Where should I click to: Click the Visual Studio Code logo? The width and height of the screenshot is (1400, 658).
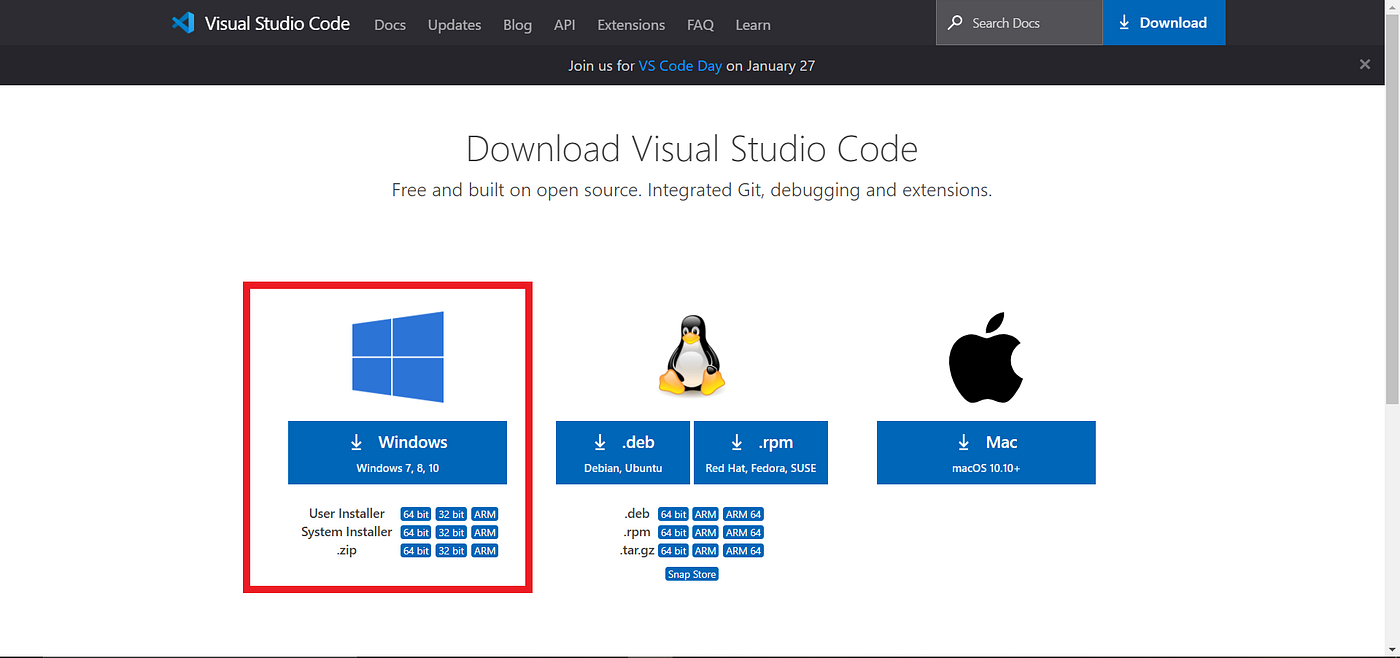184,22
